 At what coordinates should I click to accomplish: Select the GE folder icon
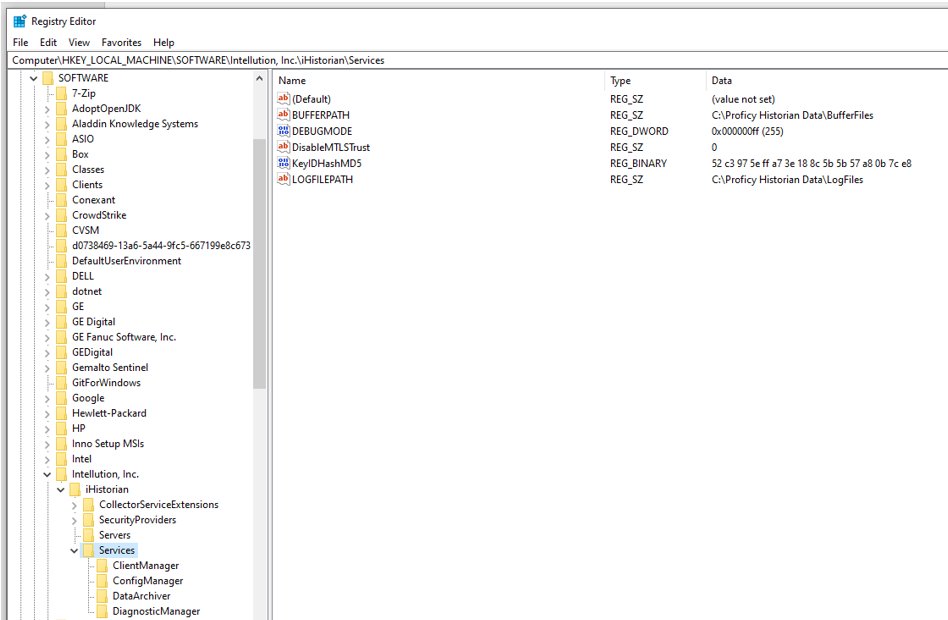(61, 307)
